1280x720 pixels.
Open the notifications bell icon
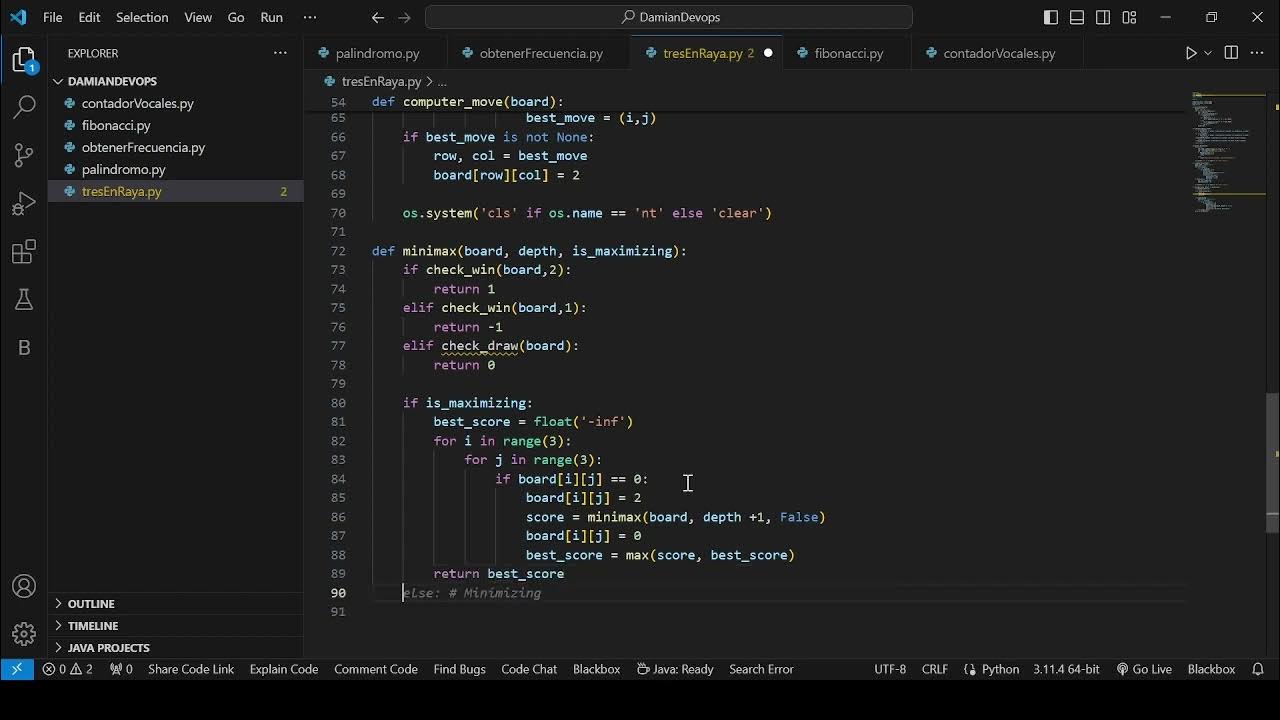point(1258,669)
